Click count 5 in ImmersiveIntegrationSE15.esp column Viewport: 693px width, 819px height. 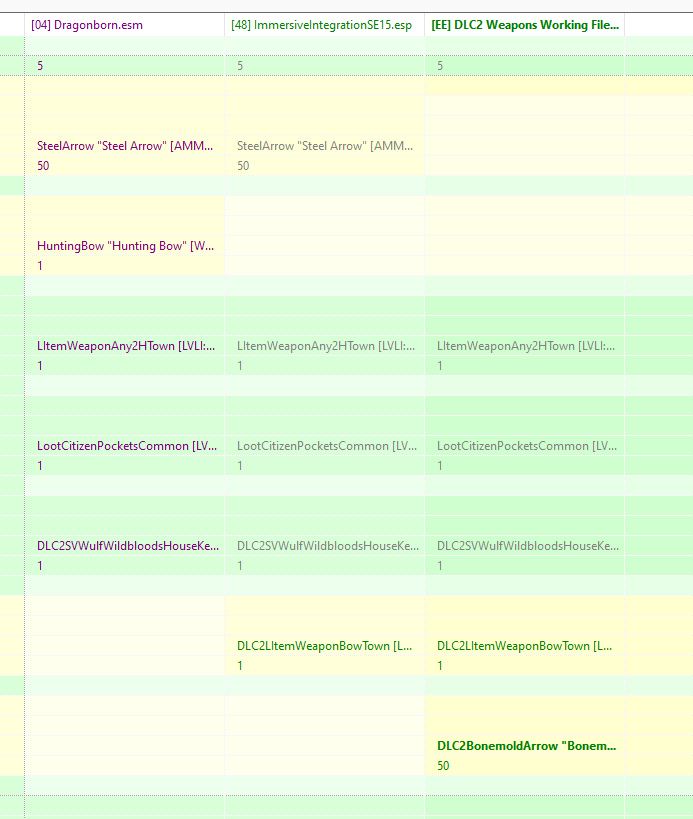coord(240,66)
